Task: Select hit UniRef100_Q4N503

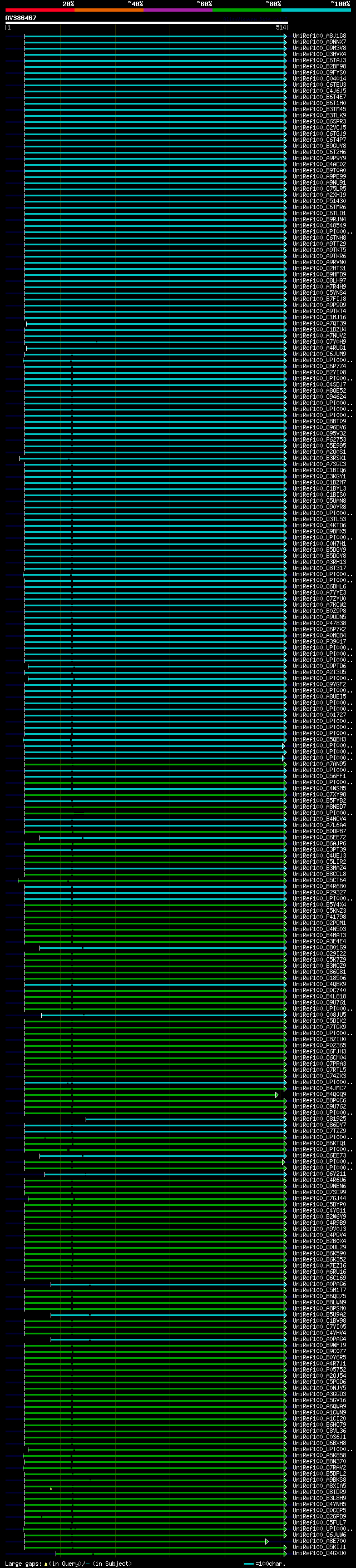Action: 319,929
